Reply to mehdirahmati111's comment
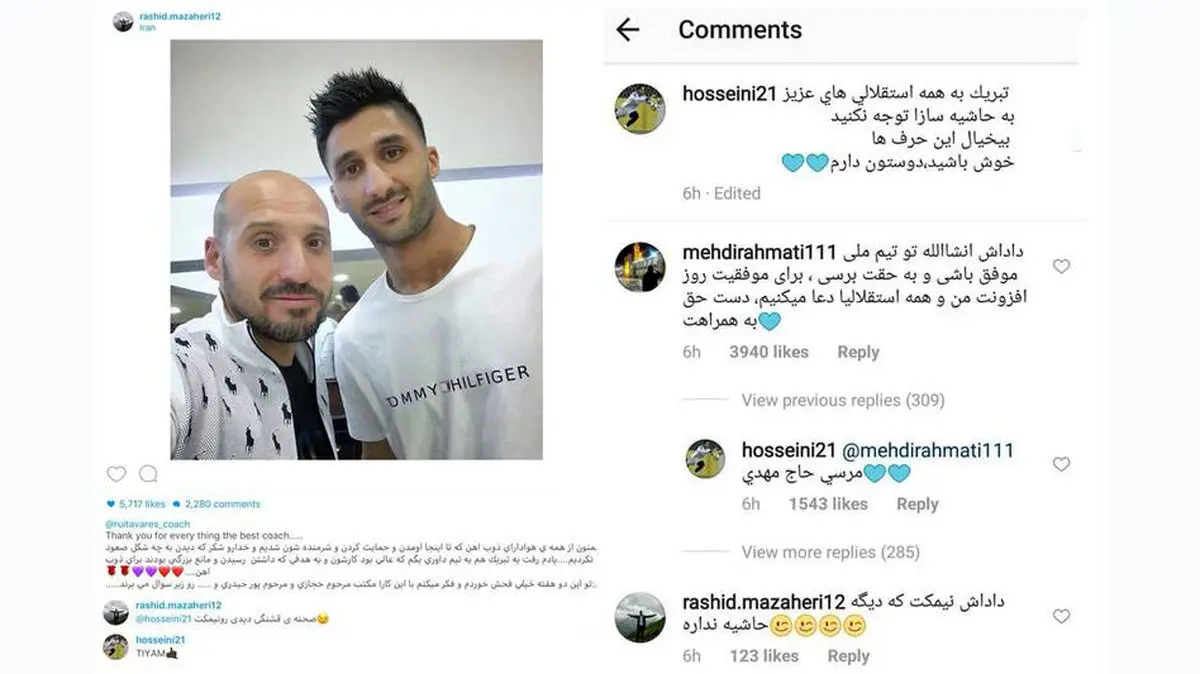Image resolution: width=1200 pixels, height=674 pixels. (x=858, y=352)
